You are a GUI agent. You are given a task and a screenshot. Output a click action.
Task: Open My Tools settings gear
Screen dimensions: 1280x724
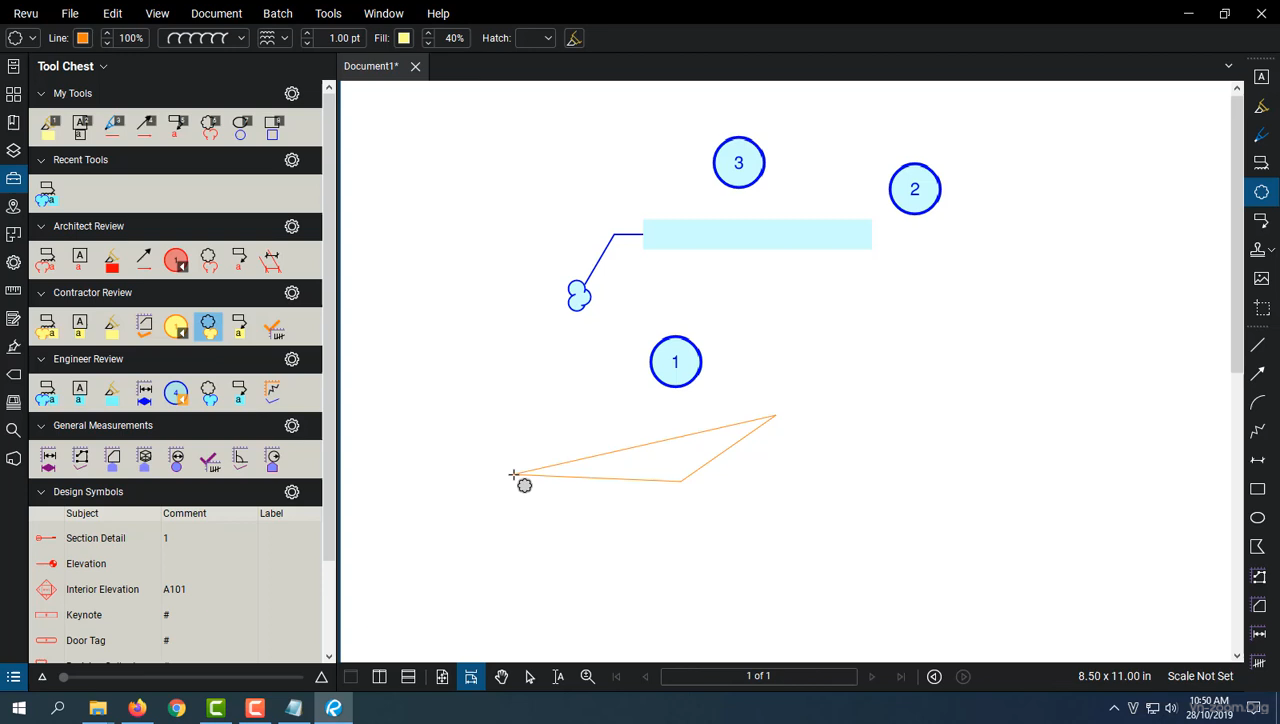292,94
